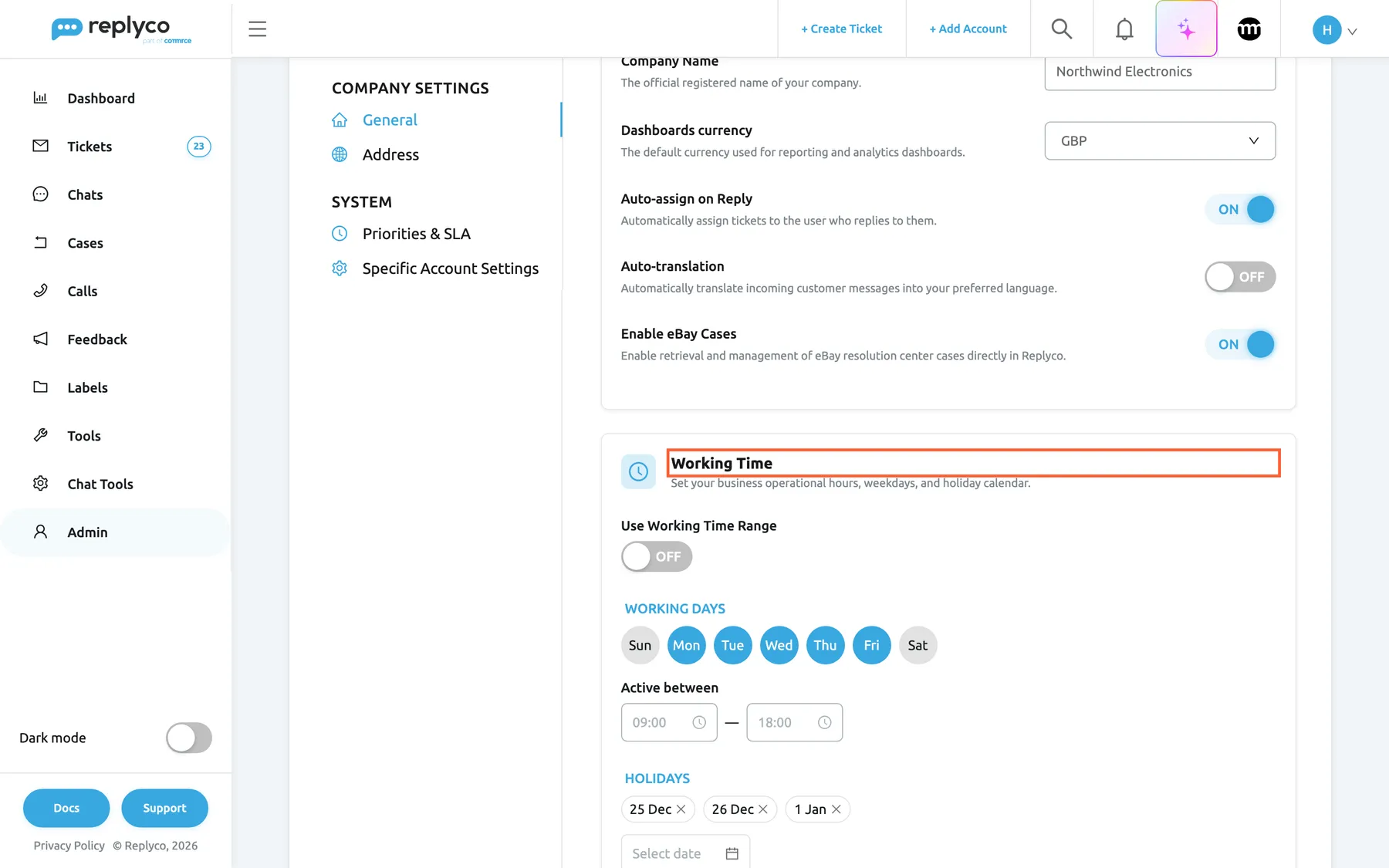1389x868 pixels.
Task: Click + Create Ticket
Action: point(842,29)
